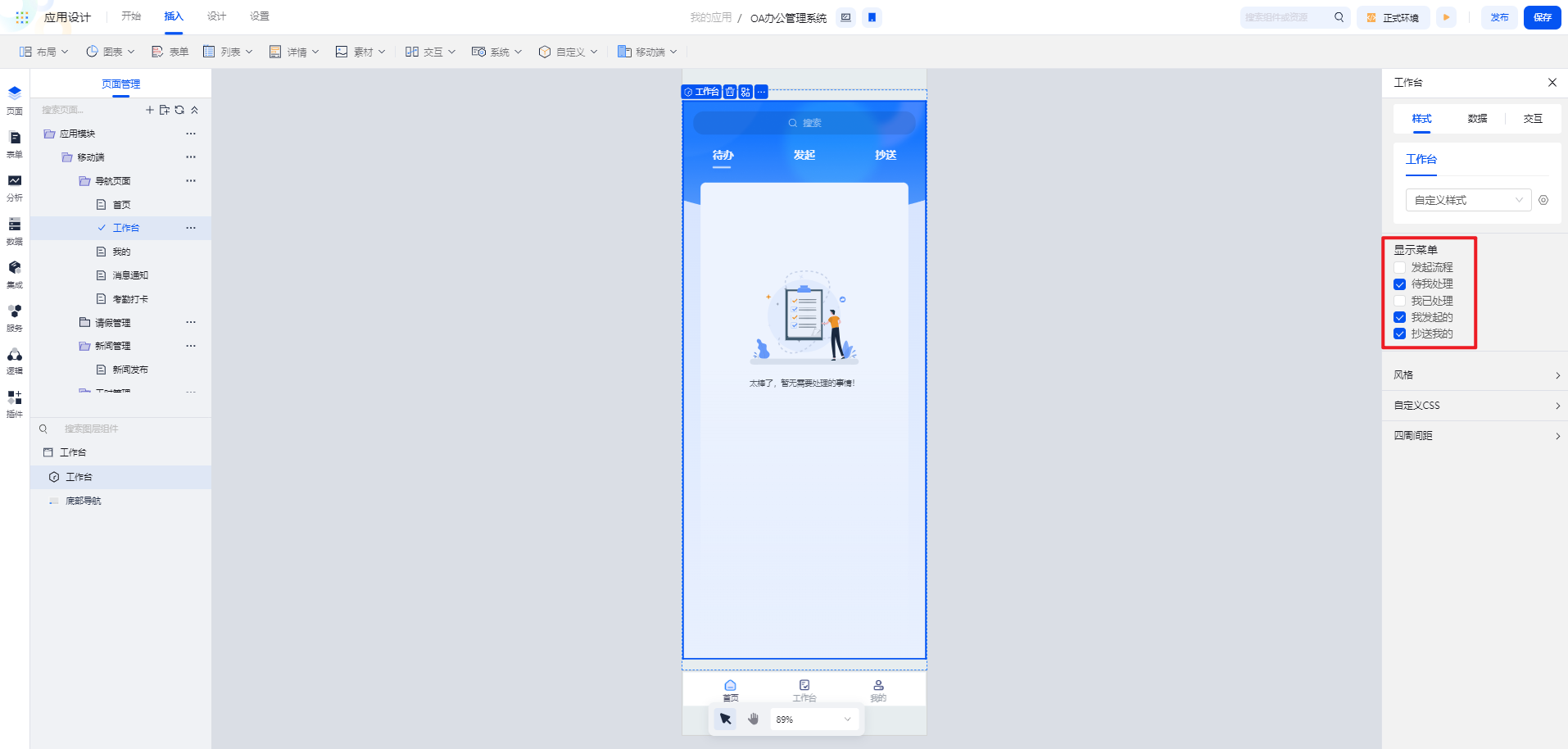1568x749 pixels.
Task: Open the 图表 dropdown in the toolbar
Action: [111, 52]
